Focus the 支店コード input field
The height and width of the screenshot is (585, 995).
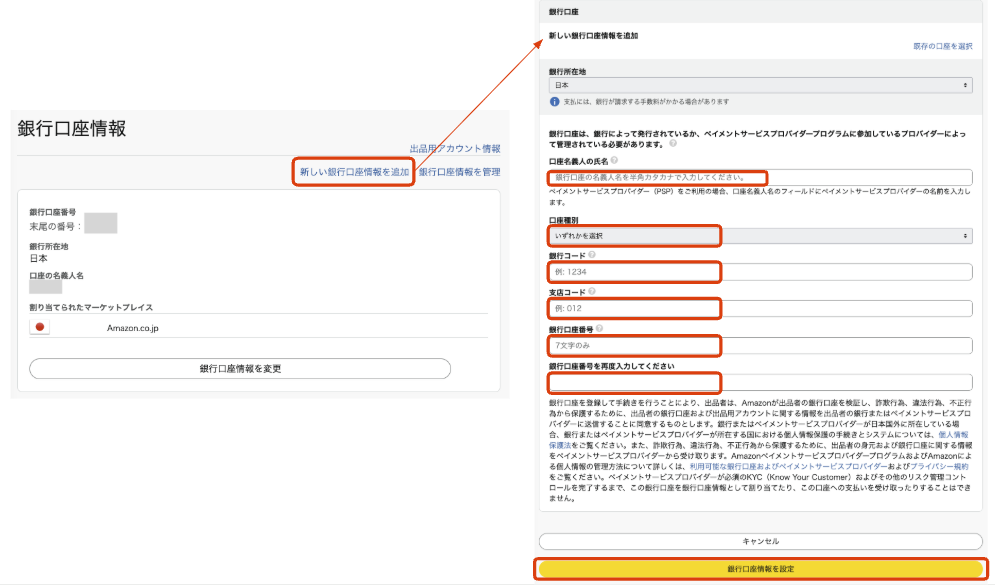coord(760,309)
